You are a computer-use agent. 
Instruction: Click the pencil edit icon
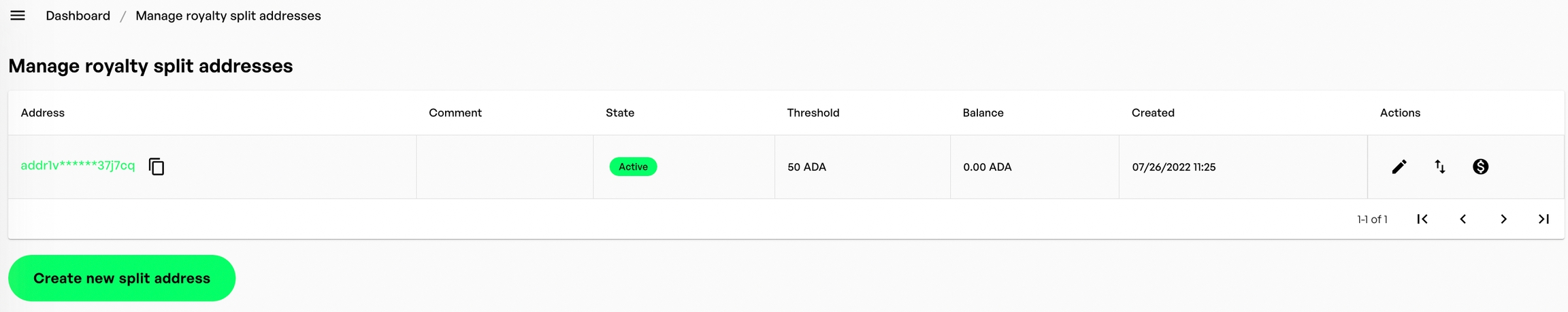(1399, 167)
